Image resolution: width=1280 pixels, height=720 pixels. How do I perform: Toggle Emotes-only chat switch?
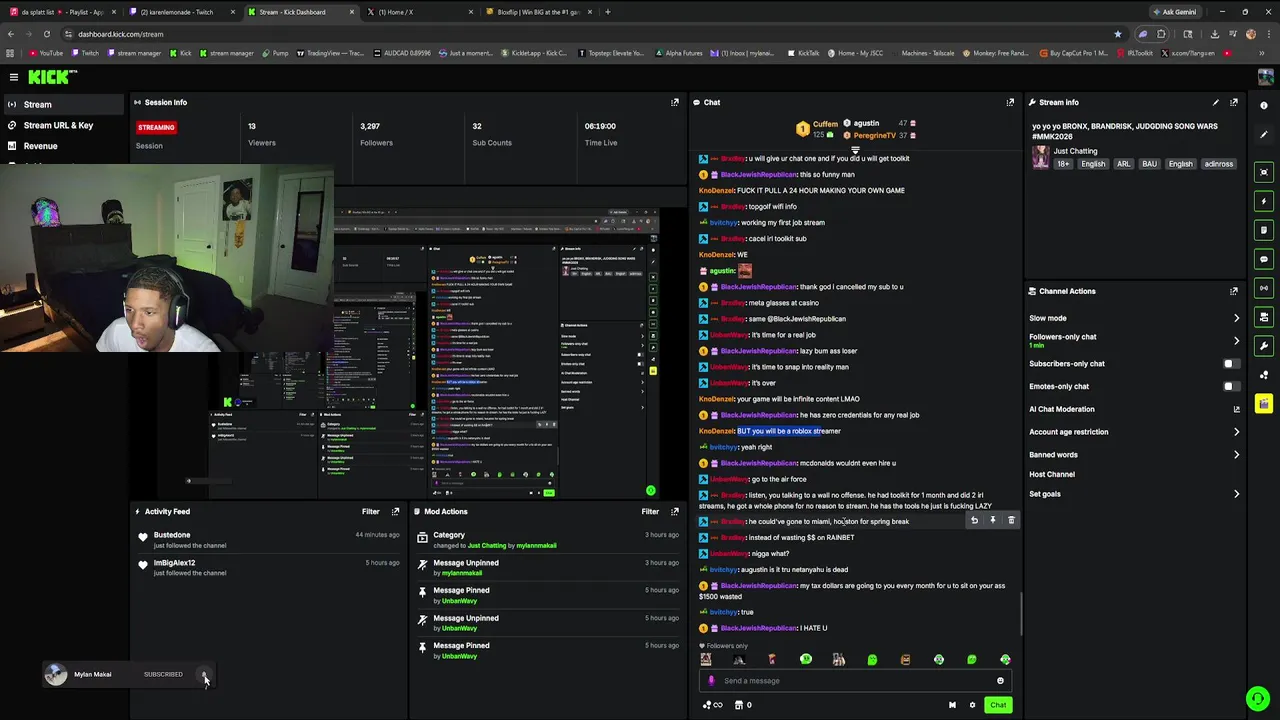(x=1231, y=387)
